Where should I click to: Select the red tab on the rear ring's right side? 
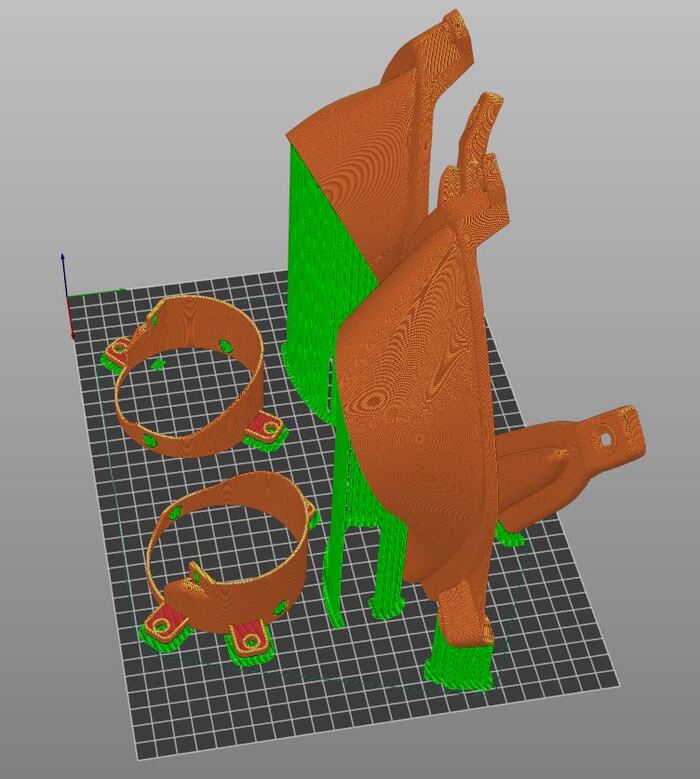(x=266, y=428)
